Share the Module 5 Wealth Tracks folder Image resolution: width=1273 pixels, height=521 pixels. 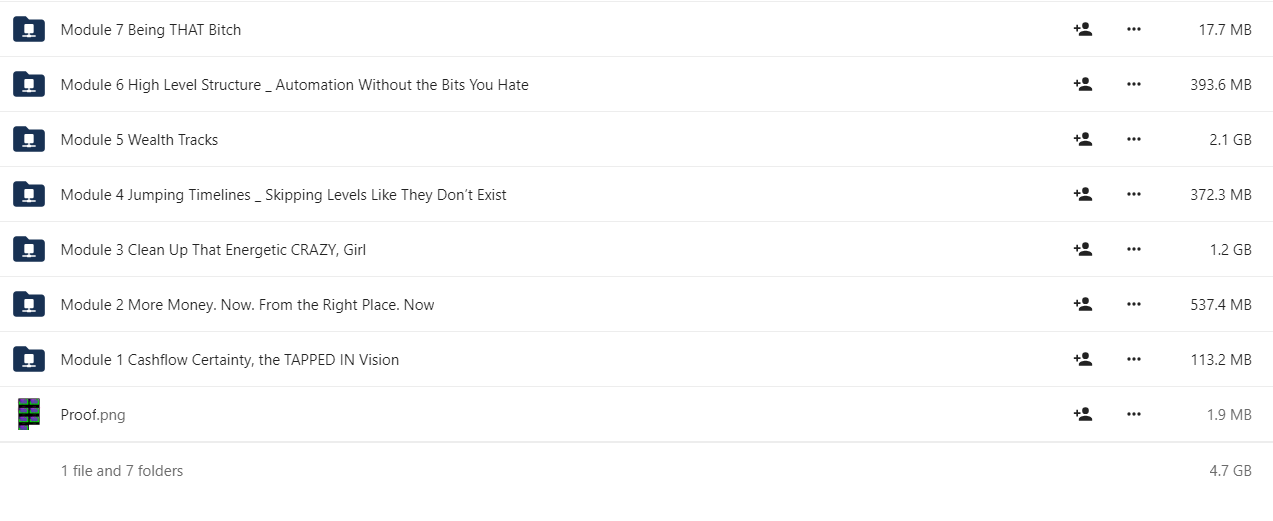pyautogui.click(x=1082, y=139)
